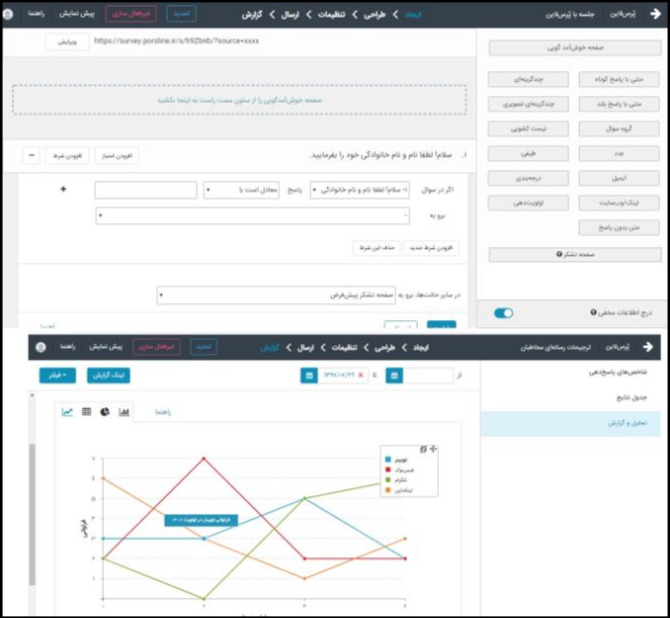Click the help icon beside درج اطلاعات مخفی
Image resolution: width=670 pixels, height=618 pixels.
coord(593,312)
